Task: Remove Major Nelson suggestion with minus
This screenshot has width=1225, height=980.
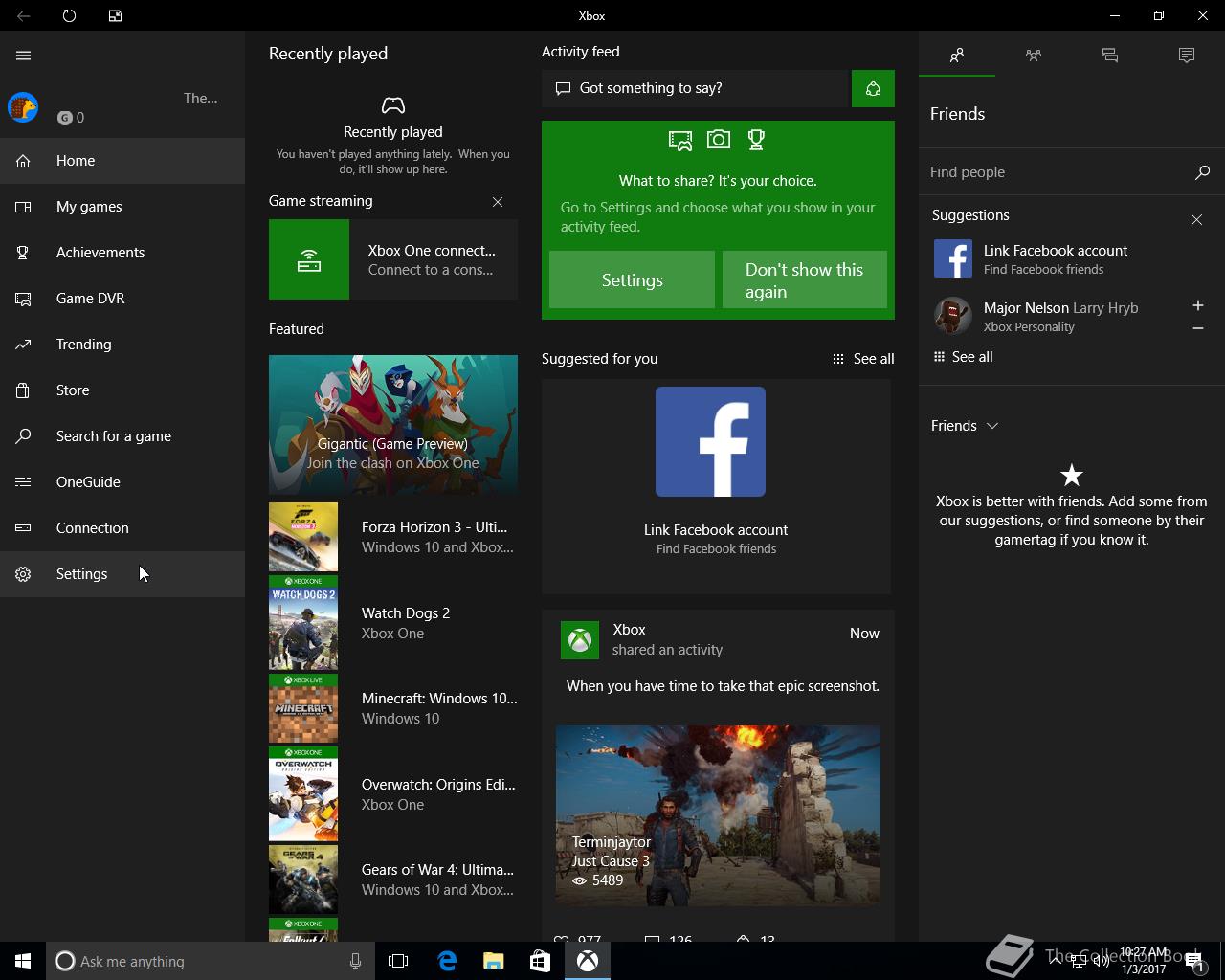Action: (1198, 328)
